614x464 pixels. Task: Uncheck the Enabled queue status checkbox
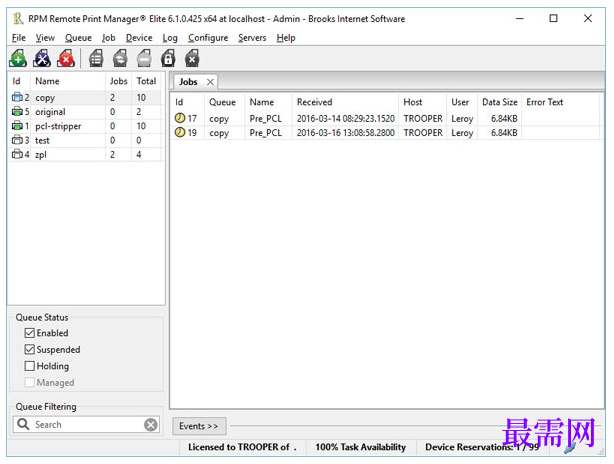pyautogui.click(x=30, y=333)
